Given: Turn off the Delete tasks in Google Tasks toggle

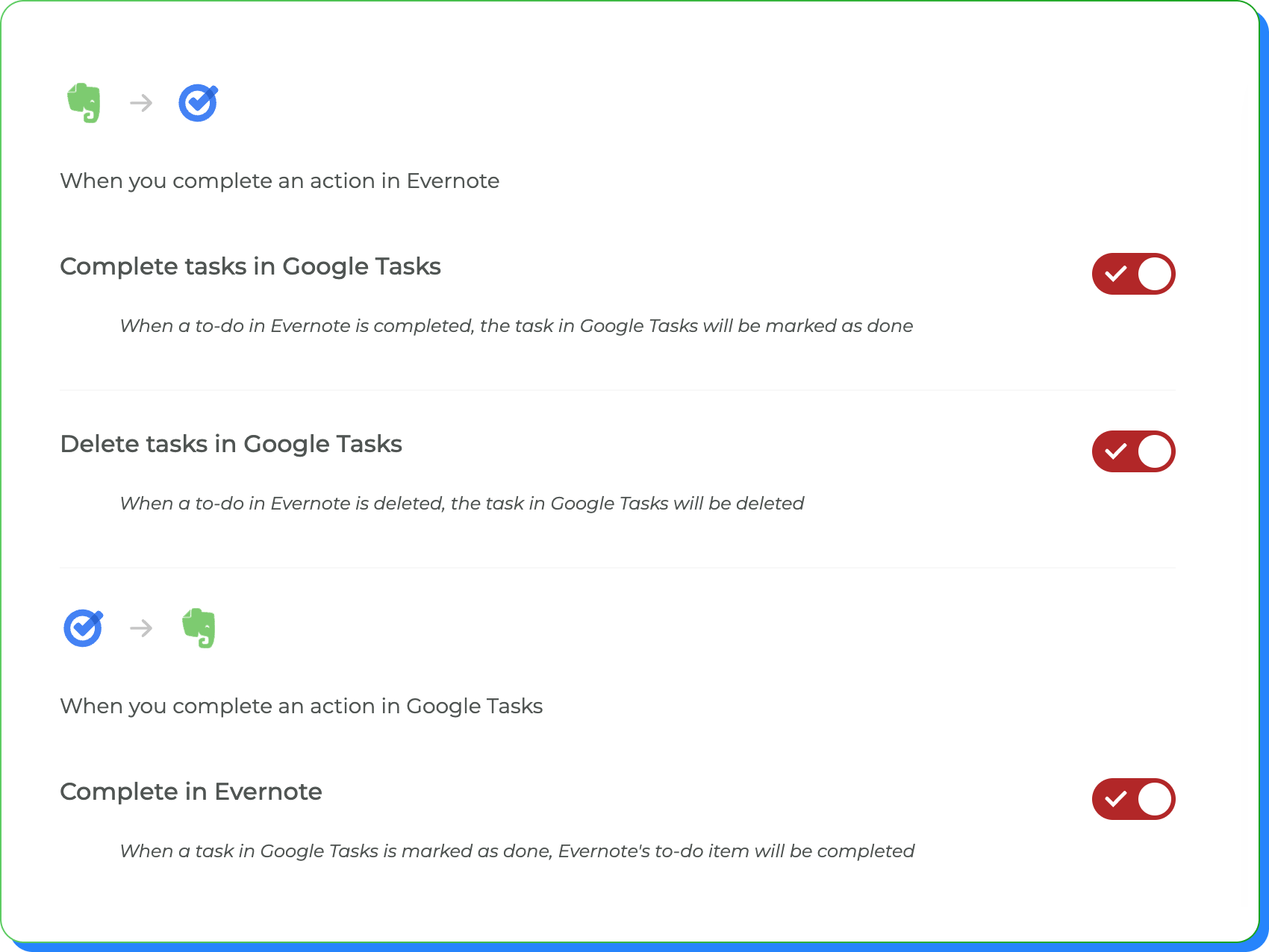Looking at the screenshot, I should click(1133, 451).
